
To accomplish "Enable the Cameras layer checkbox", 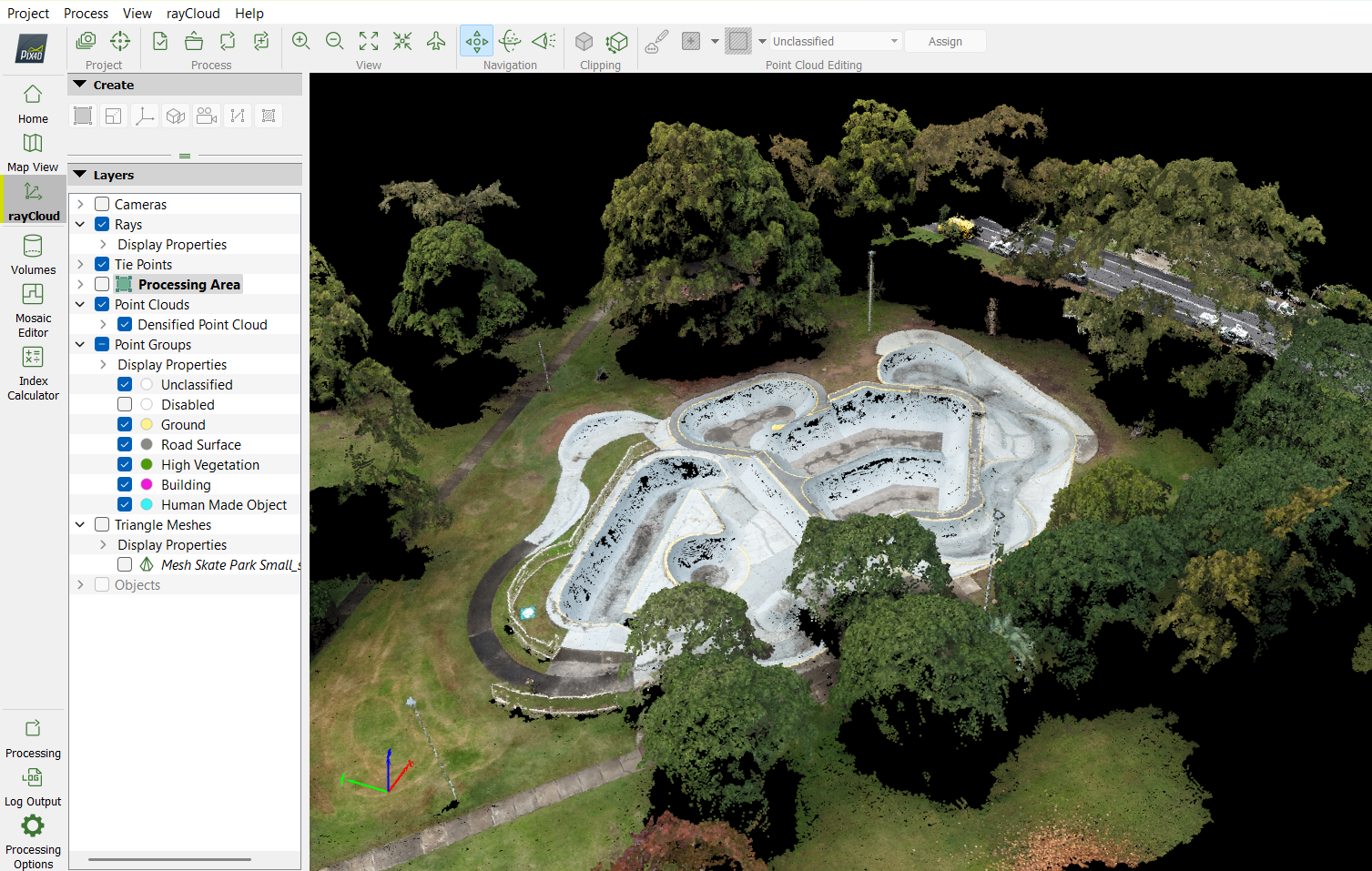I will pyautogui.click(x=102, y=205).
